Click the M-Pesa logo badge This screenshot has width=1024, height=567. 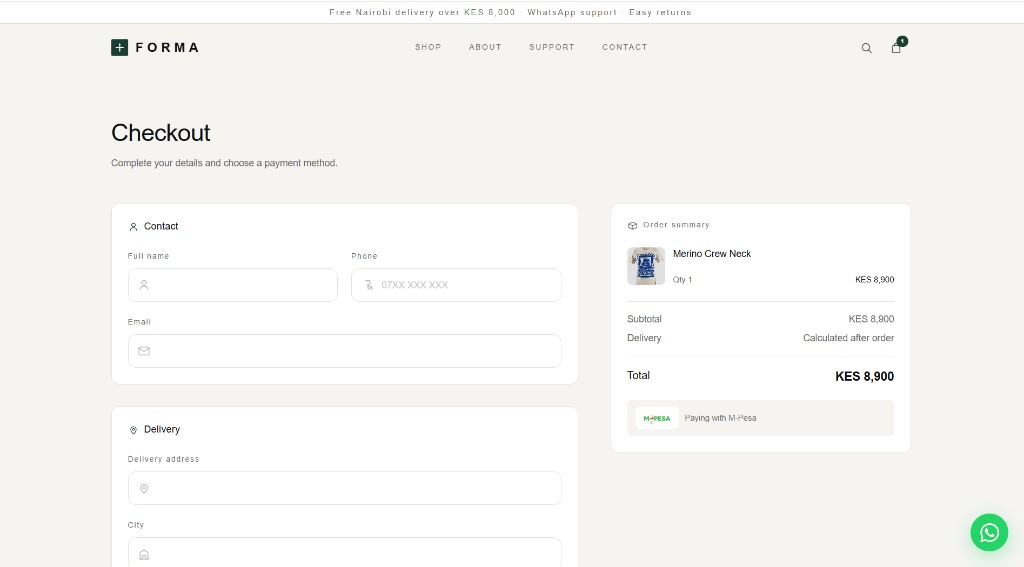[x=657, y=418]
